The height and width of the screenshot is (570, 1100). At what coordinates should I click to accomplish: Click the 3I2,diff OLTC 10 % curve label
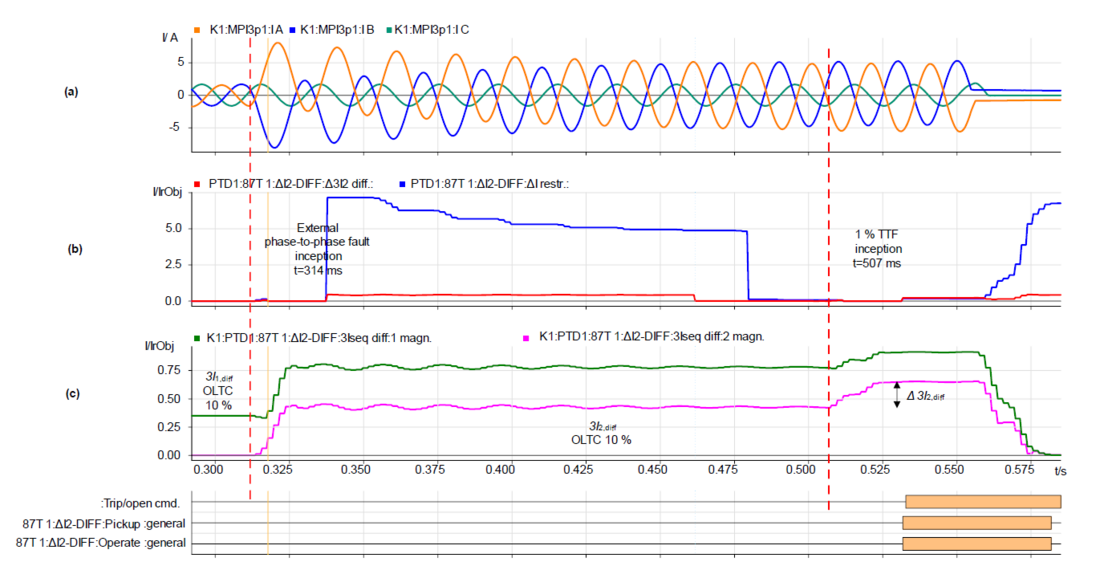click(x=600, y=433)
